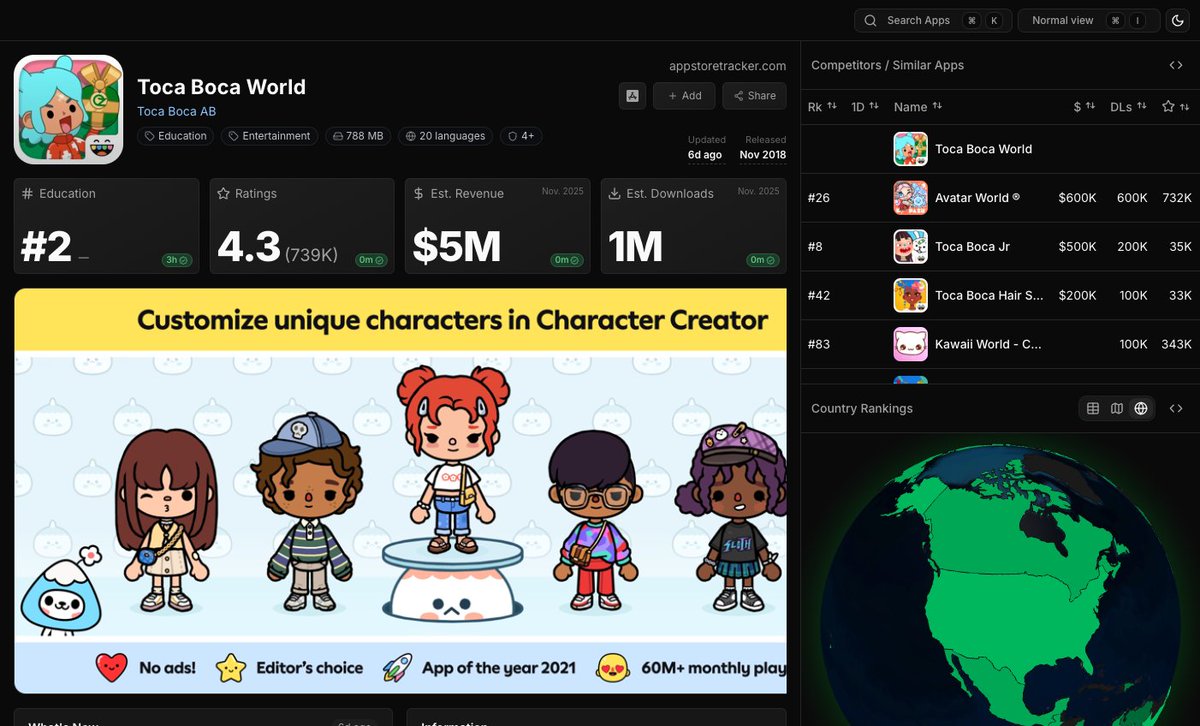Screen dimensions: 1200x726
Task: Sort competitors using the Rk column sort arrows
Action: 834,106
